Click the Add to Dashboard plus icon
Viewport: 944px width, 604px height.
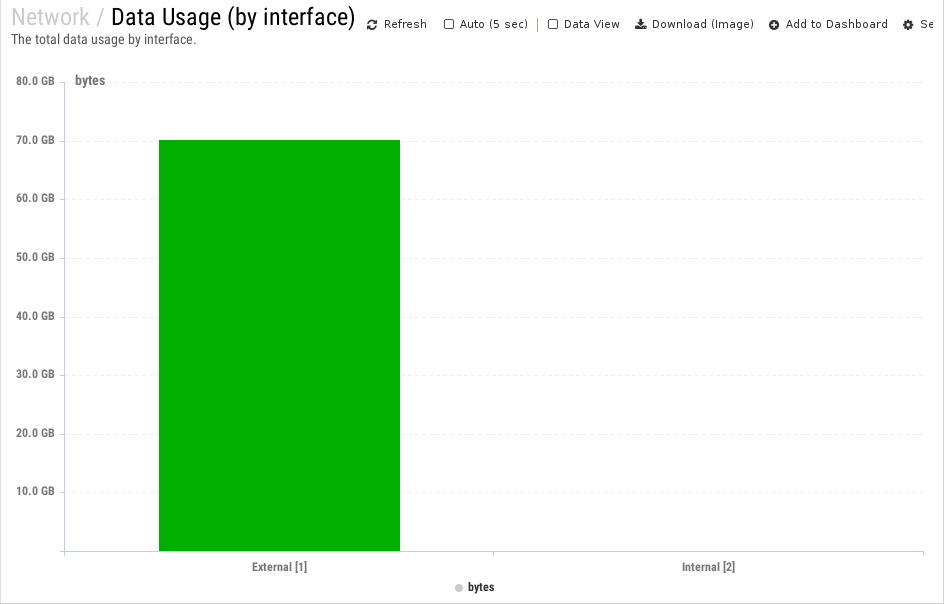click(x=774, y=25)
